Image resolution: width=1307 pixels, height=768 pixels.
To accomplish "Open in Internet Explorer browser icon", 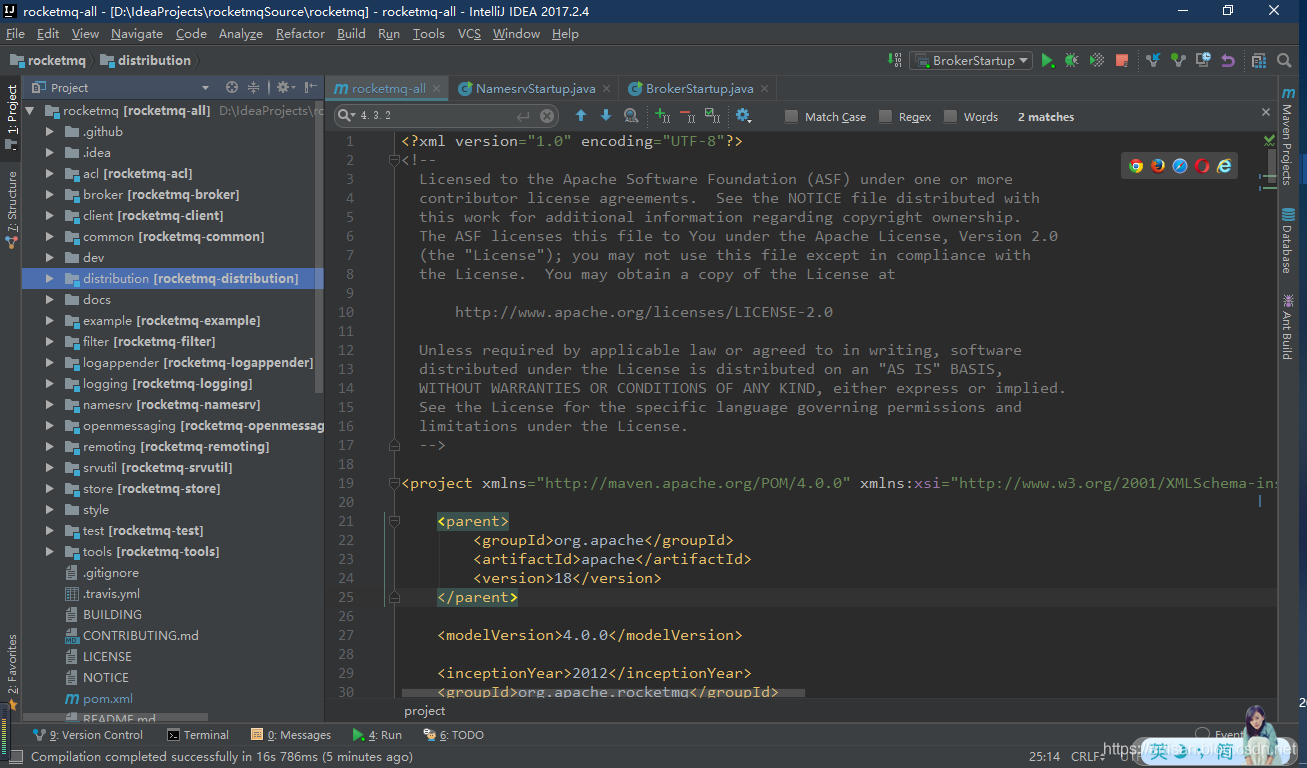I will coord(1224,166).
